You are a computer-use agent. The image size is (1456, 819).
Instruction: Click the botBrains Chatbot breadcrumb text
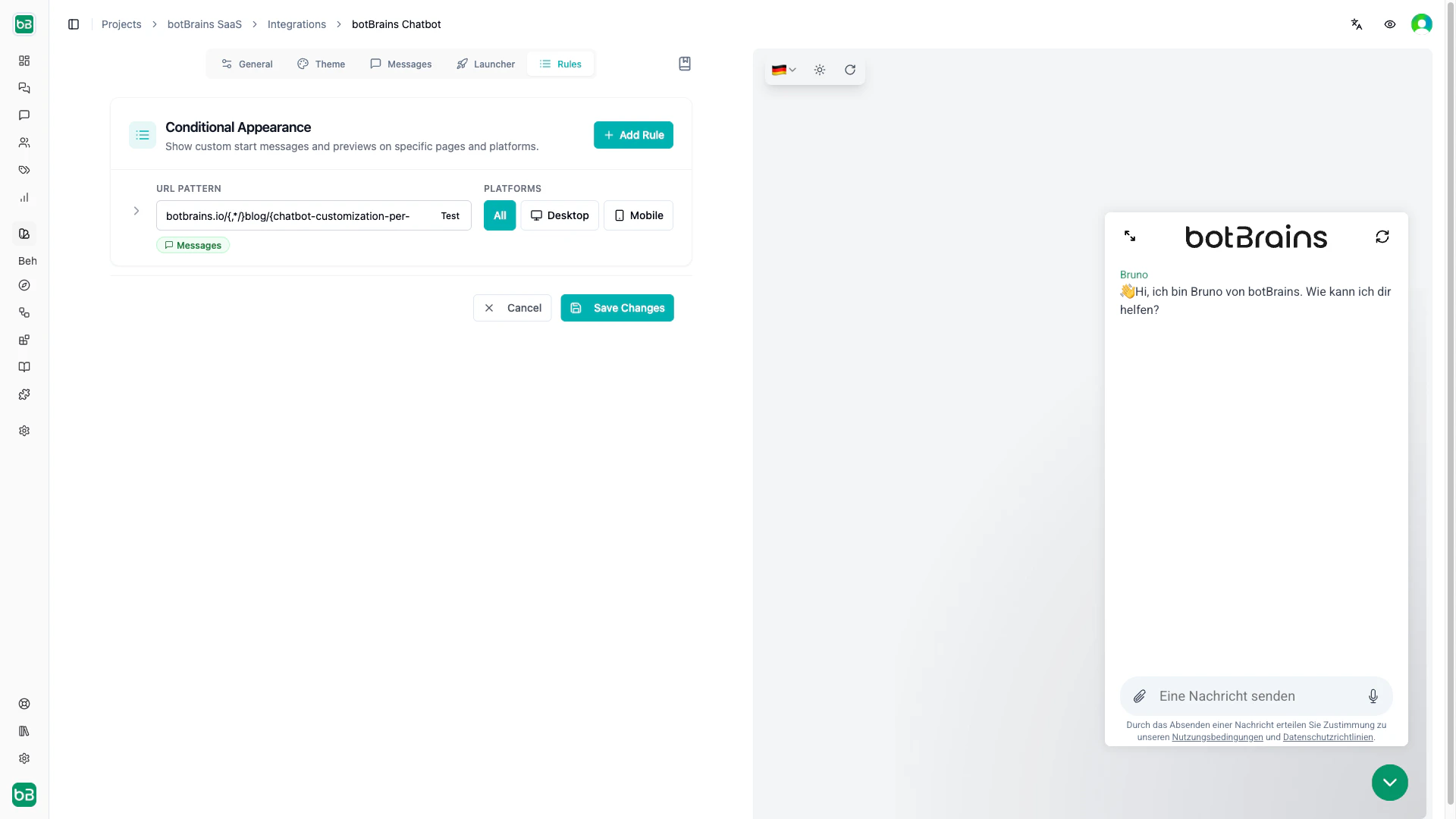pyautogui.click(x=396, y=24)
